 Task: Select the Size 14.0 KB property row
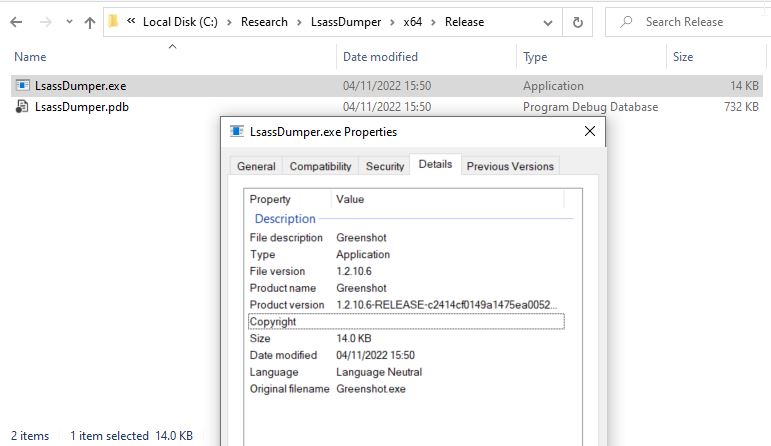406,338
